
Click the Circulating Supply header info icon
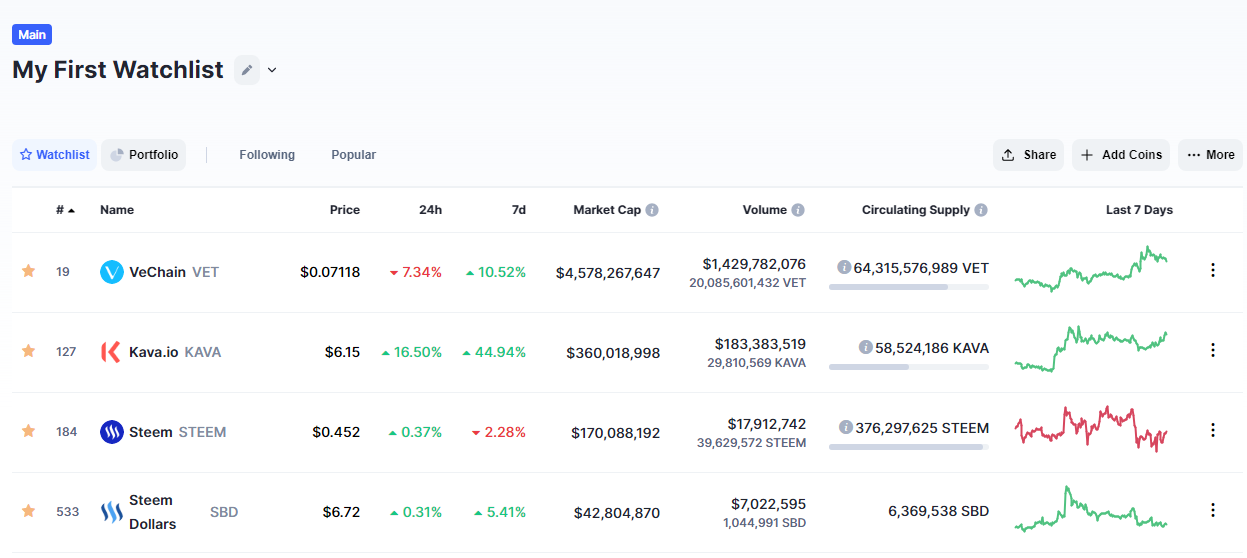(981, 210)
